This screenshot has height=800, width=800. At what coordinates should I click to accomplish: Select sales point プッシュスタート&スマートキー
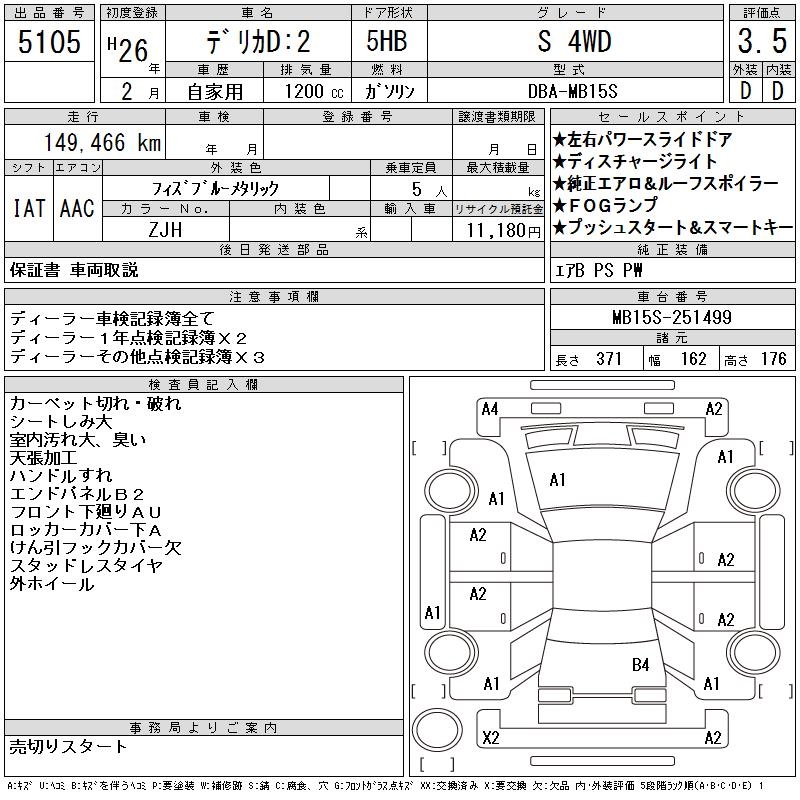(672, 227)
